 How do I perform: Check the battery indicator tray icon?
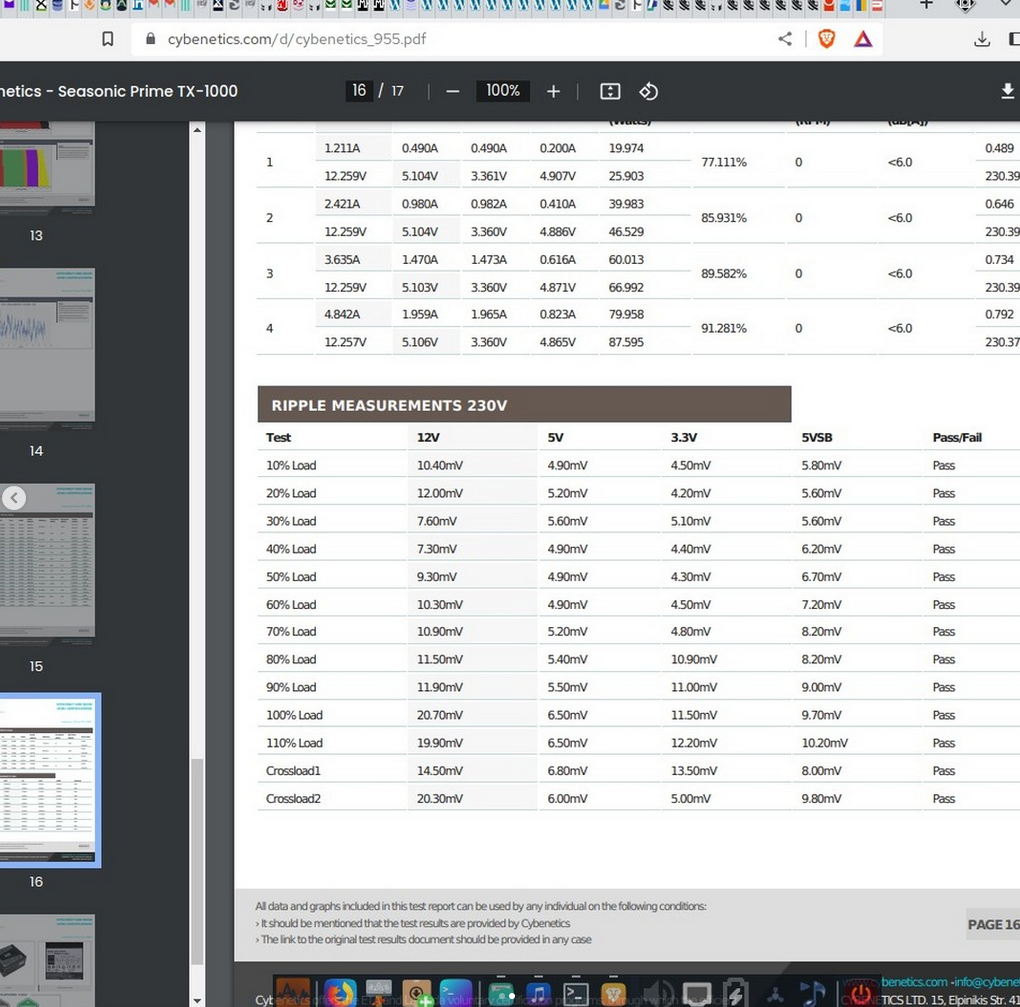(x=735, y=994)
